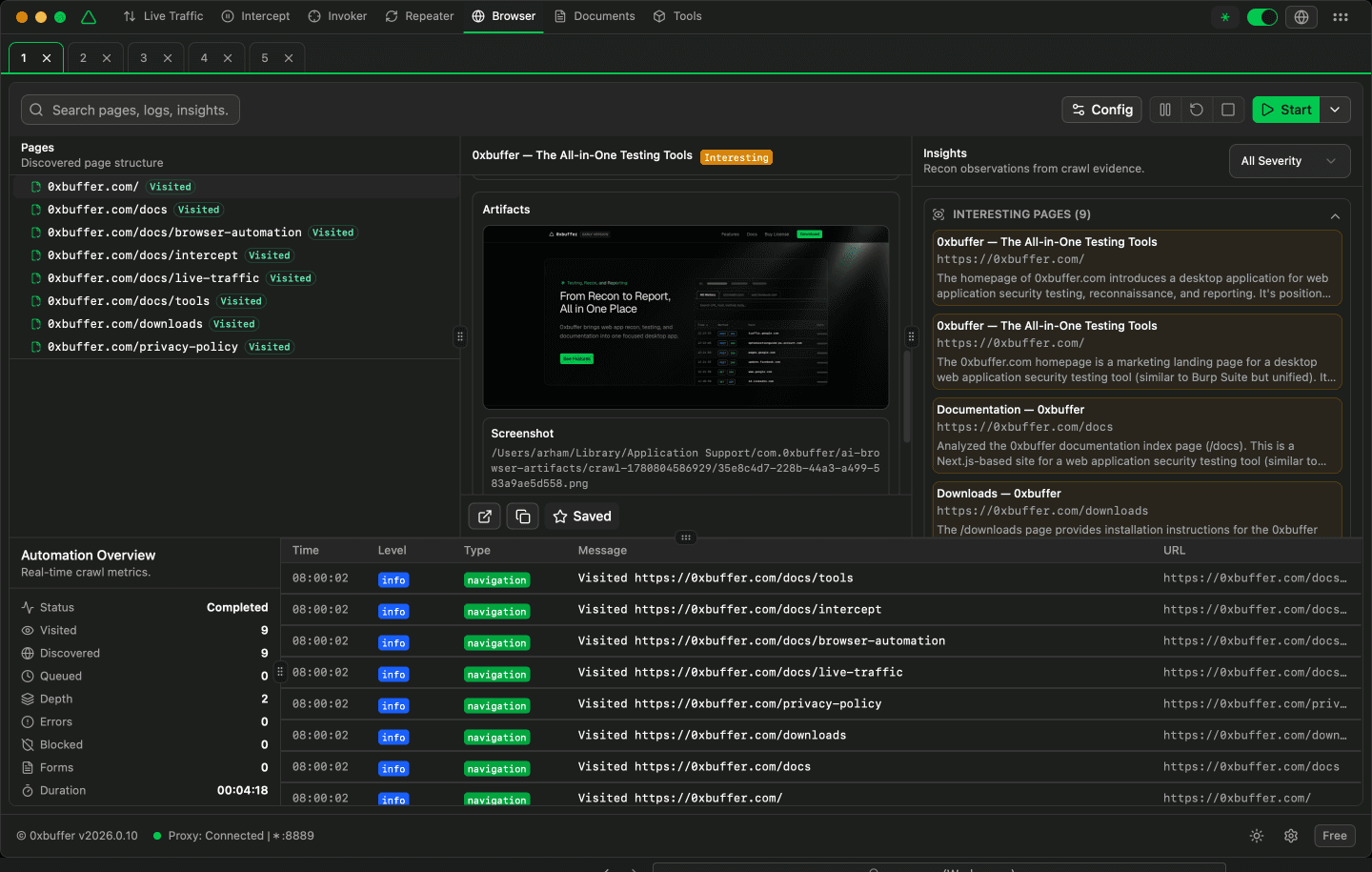
Task: Close browser session tab 1
Action: click(47, 58)
